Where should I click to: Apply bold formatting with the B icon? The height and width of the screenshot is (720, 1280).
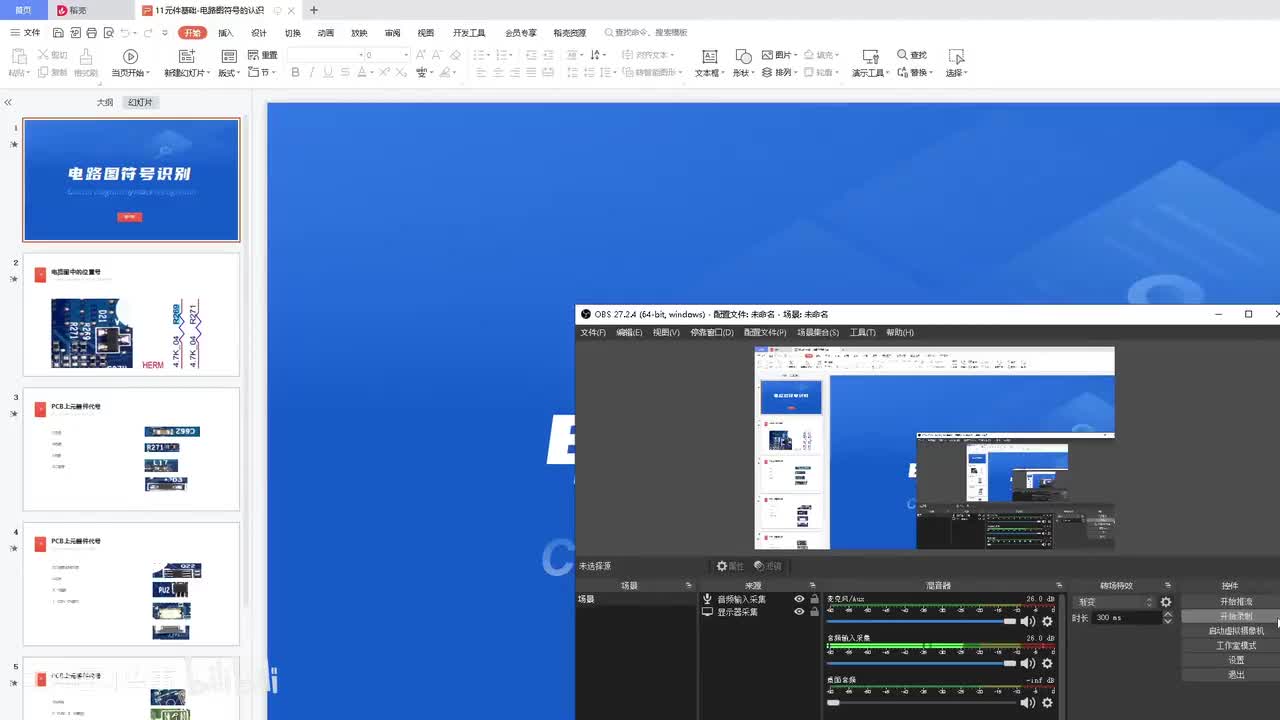[x=295, y=73]
